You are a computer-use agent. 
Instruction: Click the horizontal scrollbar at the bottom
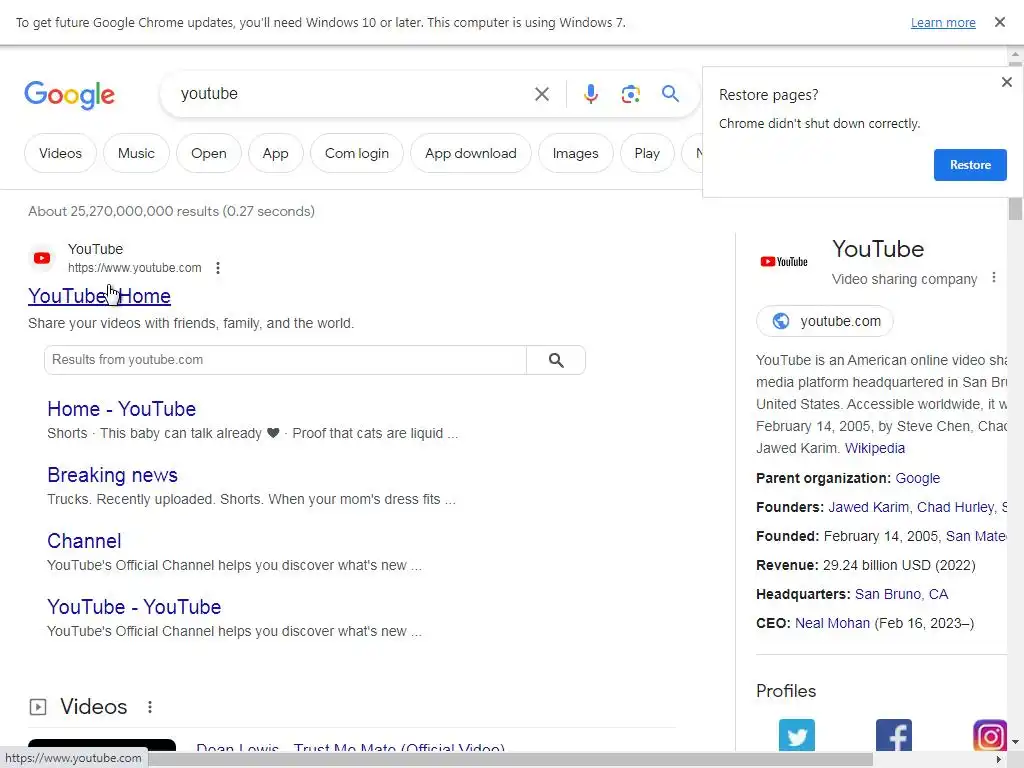(x=509, y=759)
